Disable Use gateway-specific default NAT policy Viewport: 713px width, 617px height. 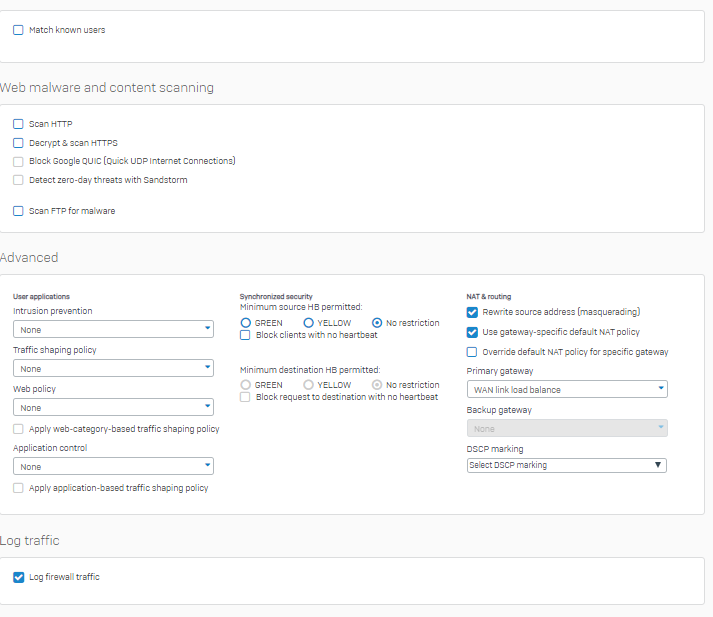pos(472,332)
